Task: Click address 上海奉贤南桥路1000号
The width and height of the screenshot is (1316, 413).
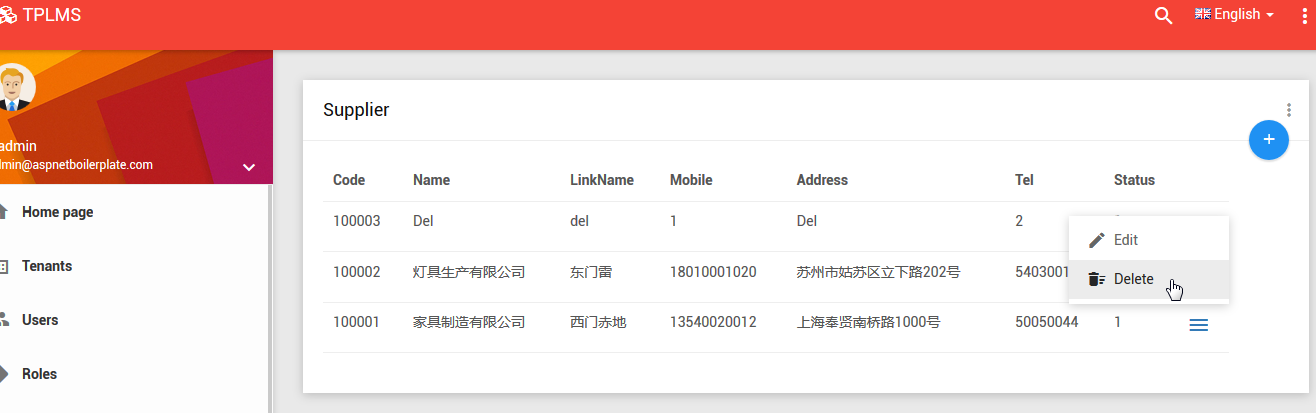Action: tap(868, 322)
